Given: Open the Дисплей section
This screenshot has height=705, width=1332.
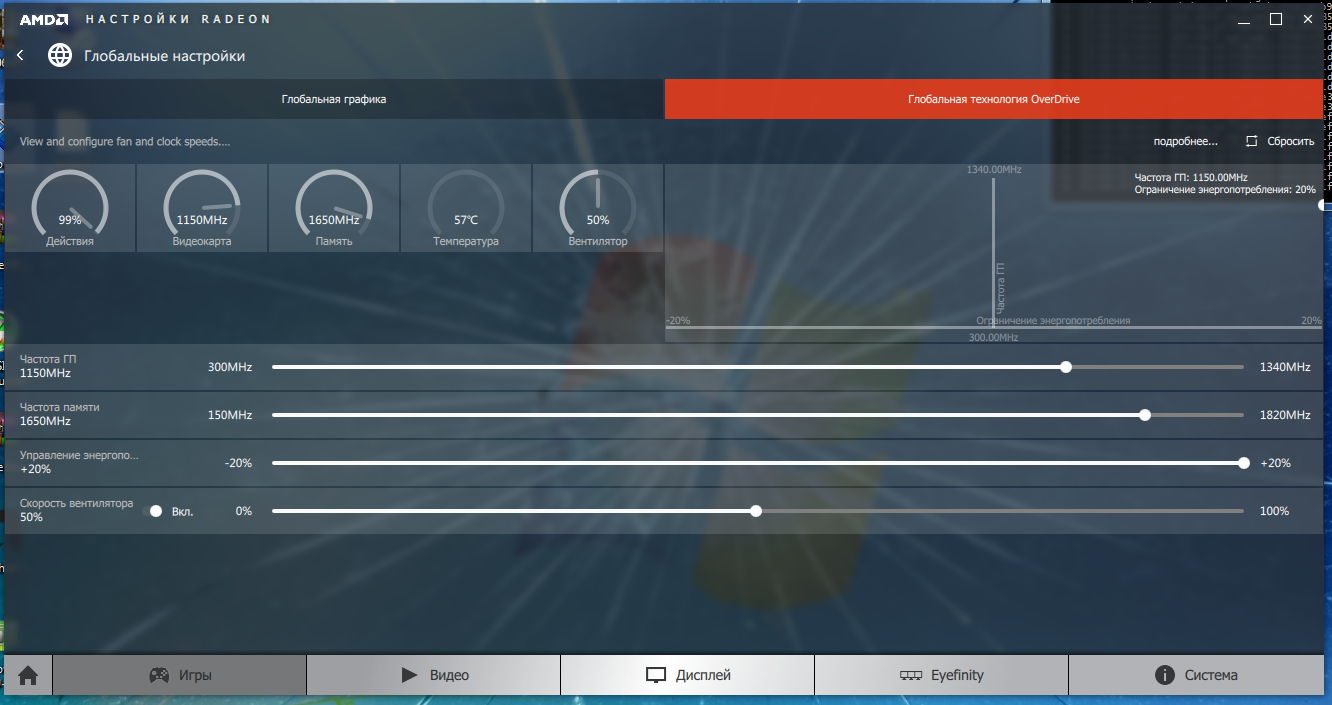Looking at the screenshot, I should [688, 675].
